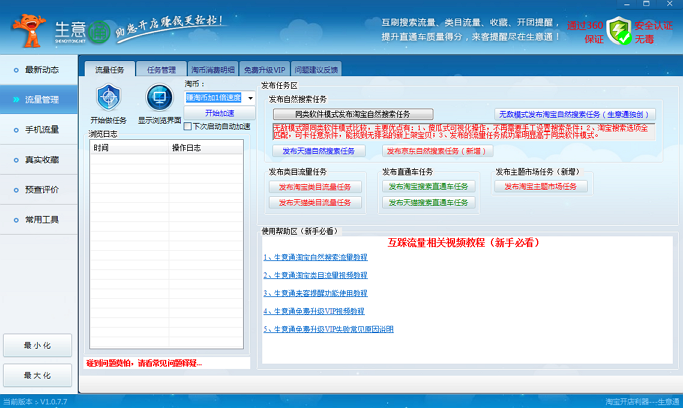Open link 4、生意通免费升级VIP视频教程
This screenshot has height=408, width=683.
click(x=314, y=311)
